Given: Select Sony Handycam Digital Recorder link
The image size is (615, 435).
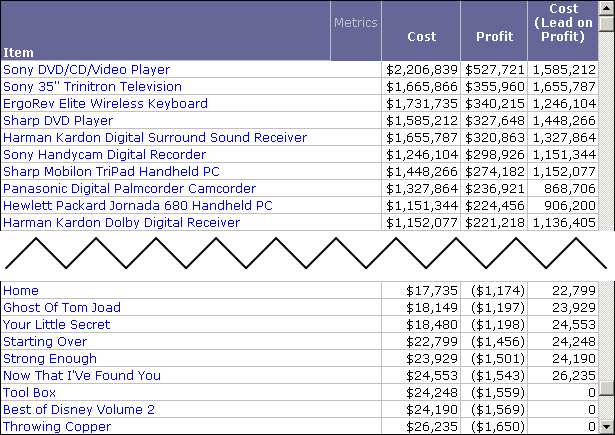Looking at the screenshot, I should (x=104, y=155).
